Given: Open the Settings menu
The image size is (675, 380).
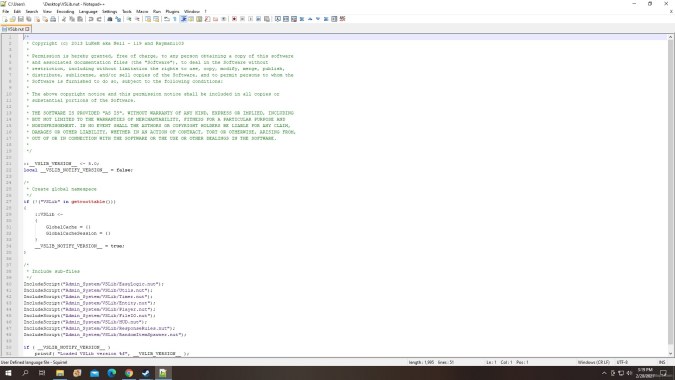Looking at the screenshot, I should pyautogui.click(x=109, y=12).
